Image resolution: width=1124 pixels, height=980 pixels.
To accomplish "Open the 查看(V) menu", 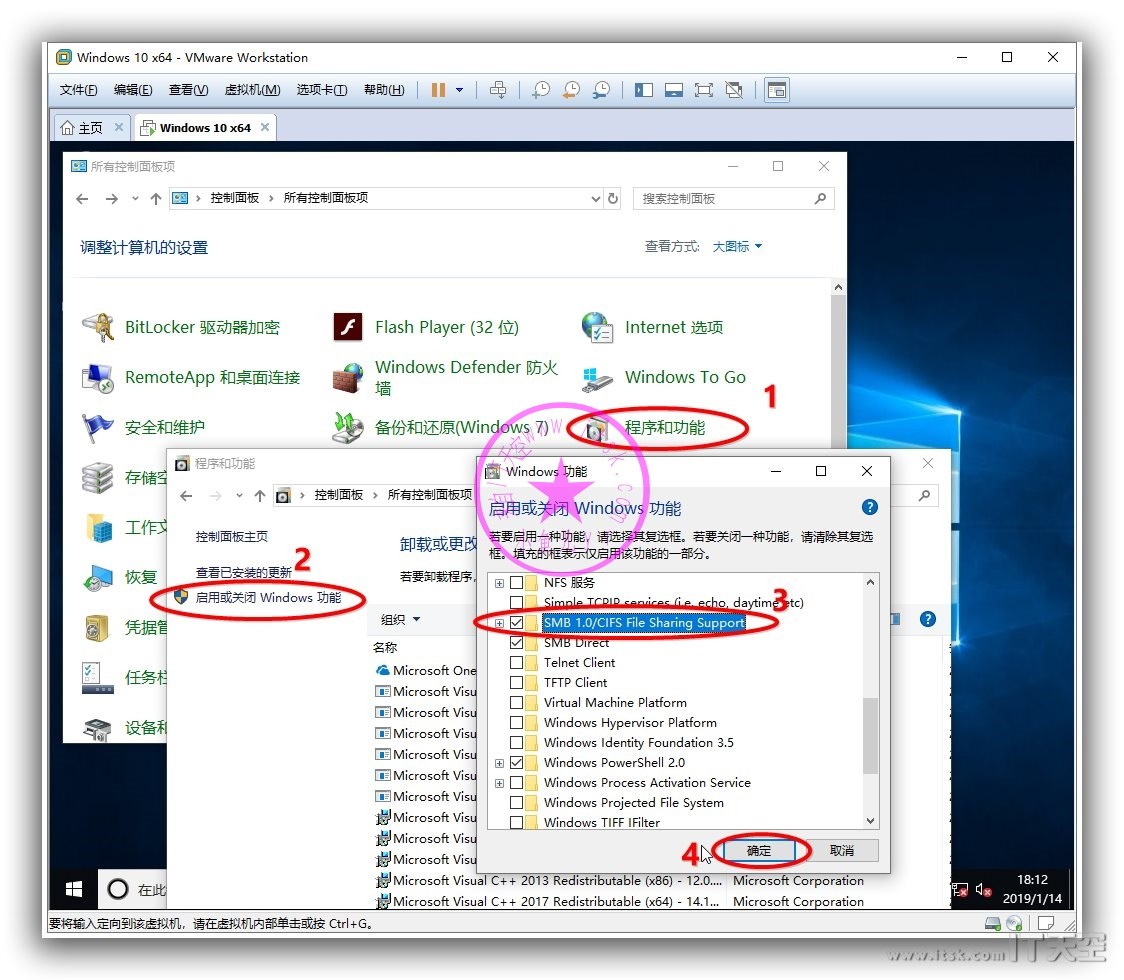I will [x=189, y=90].
